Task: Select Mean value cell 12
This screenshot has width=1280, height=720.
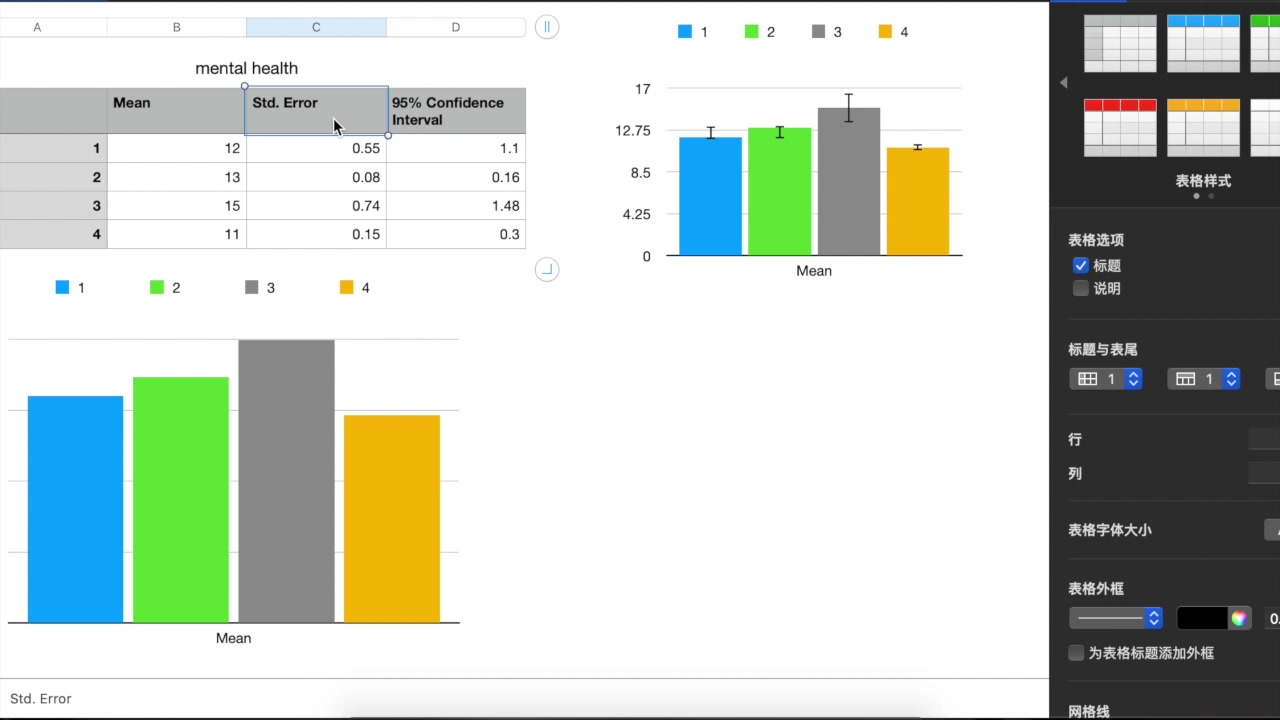Action: click(x=177, y=148)
